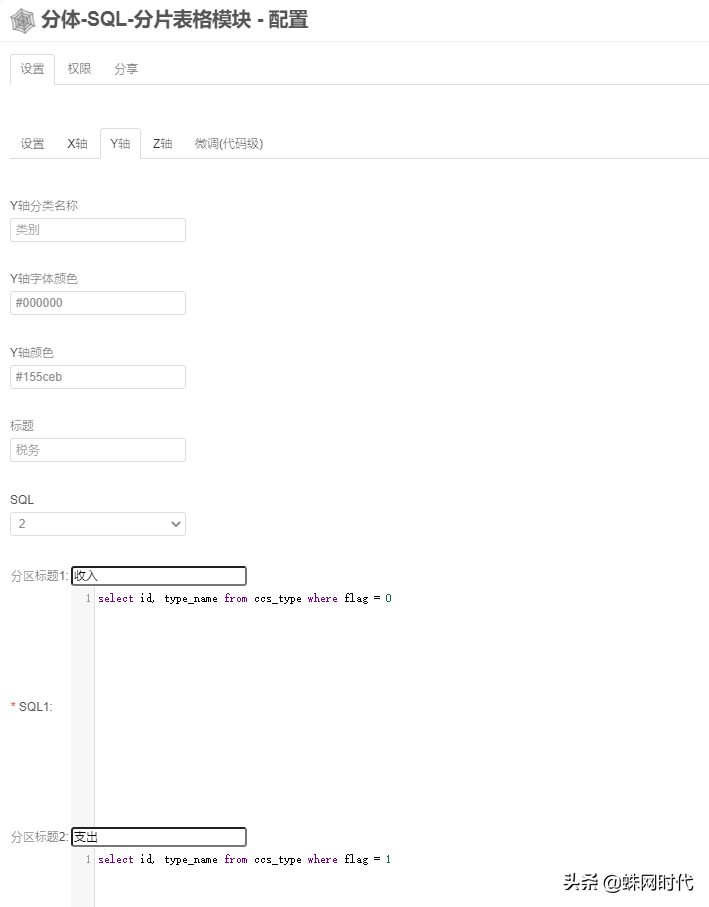This screenshot has height=907, width=709.
Task: Switch to the X轴 tab
Action: (77, 143)
